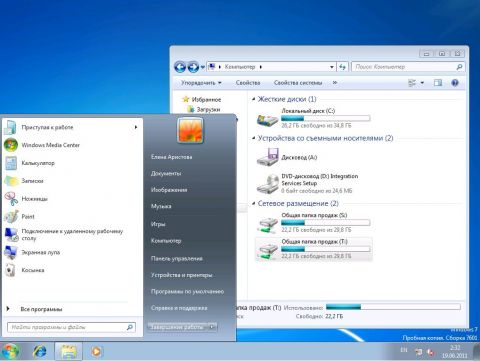
Task: Open Устройства и принтеры
Action: coord(182,275)
